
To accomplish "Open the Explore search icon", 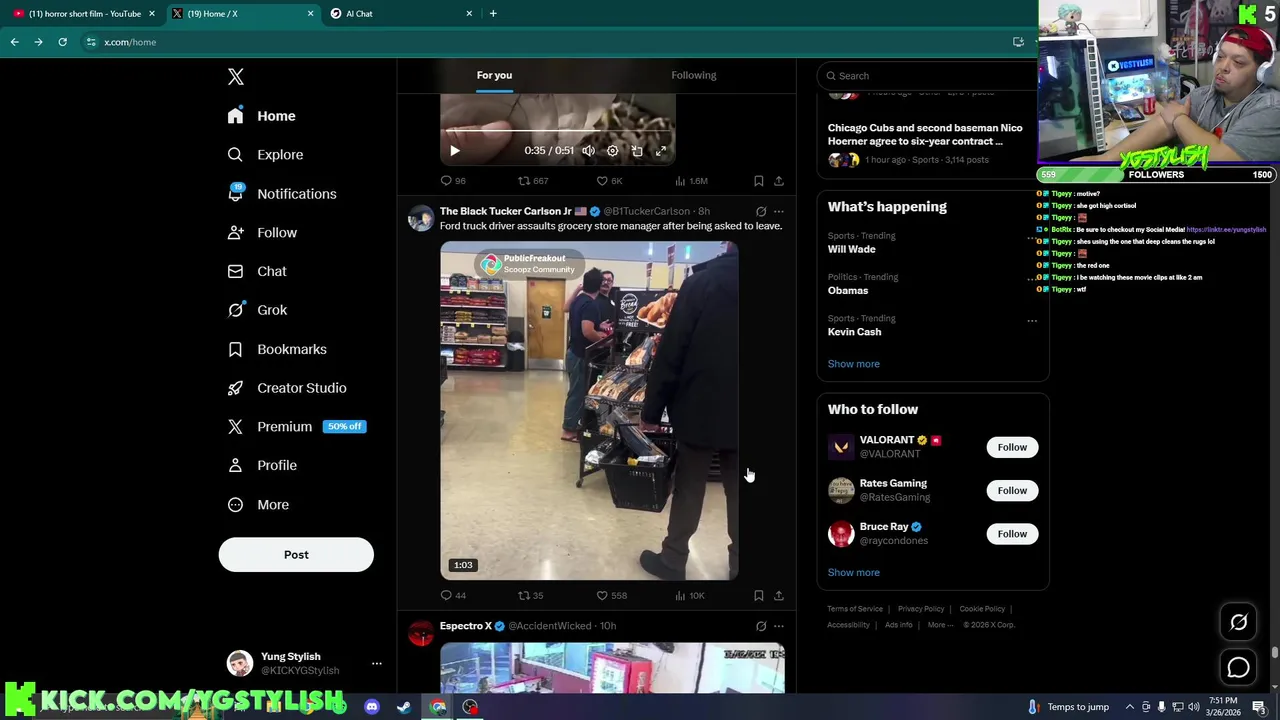I will pos(235,155).
